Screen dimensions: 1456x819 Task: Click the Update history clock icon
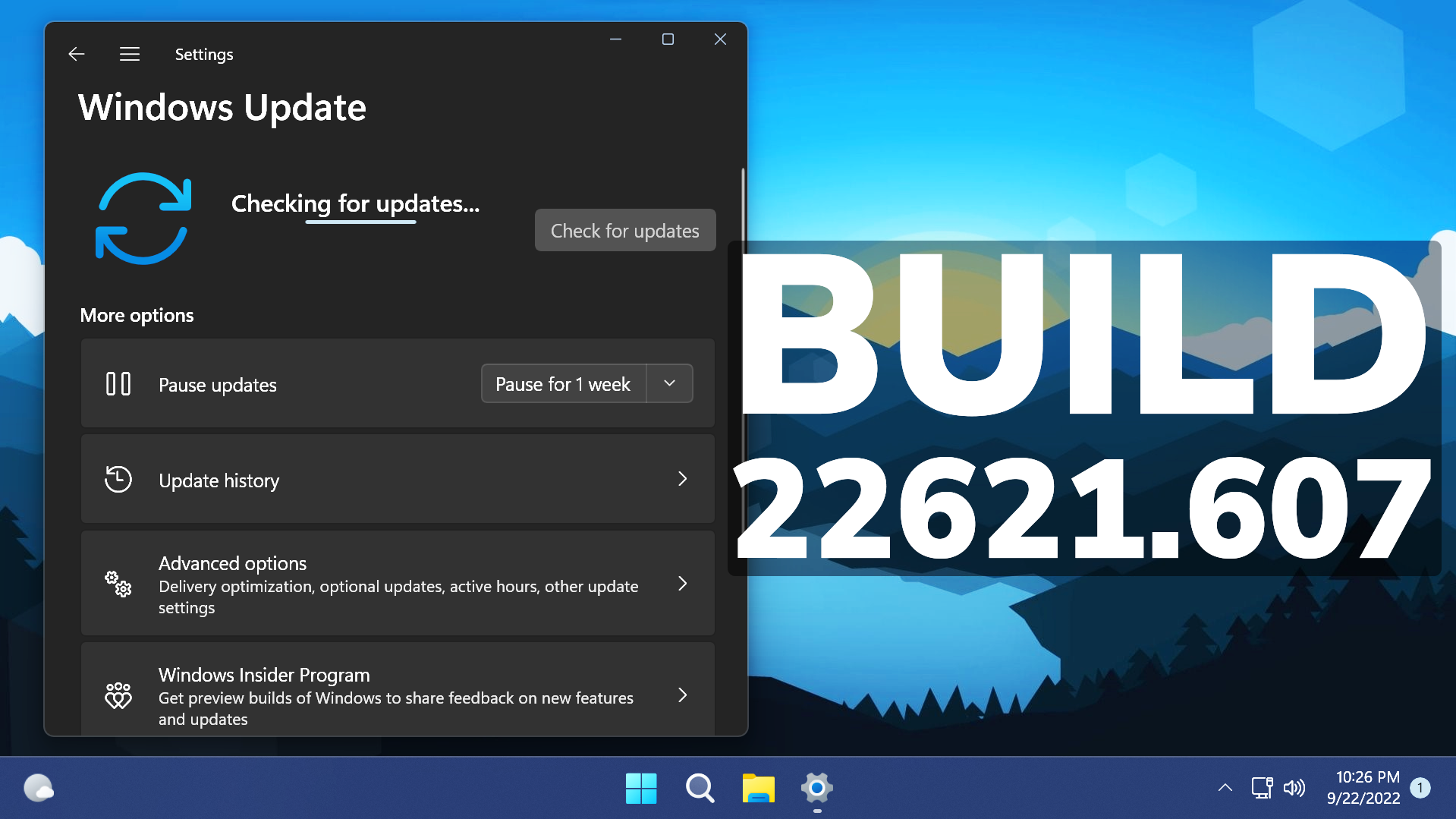[x=118, y=479]
